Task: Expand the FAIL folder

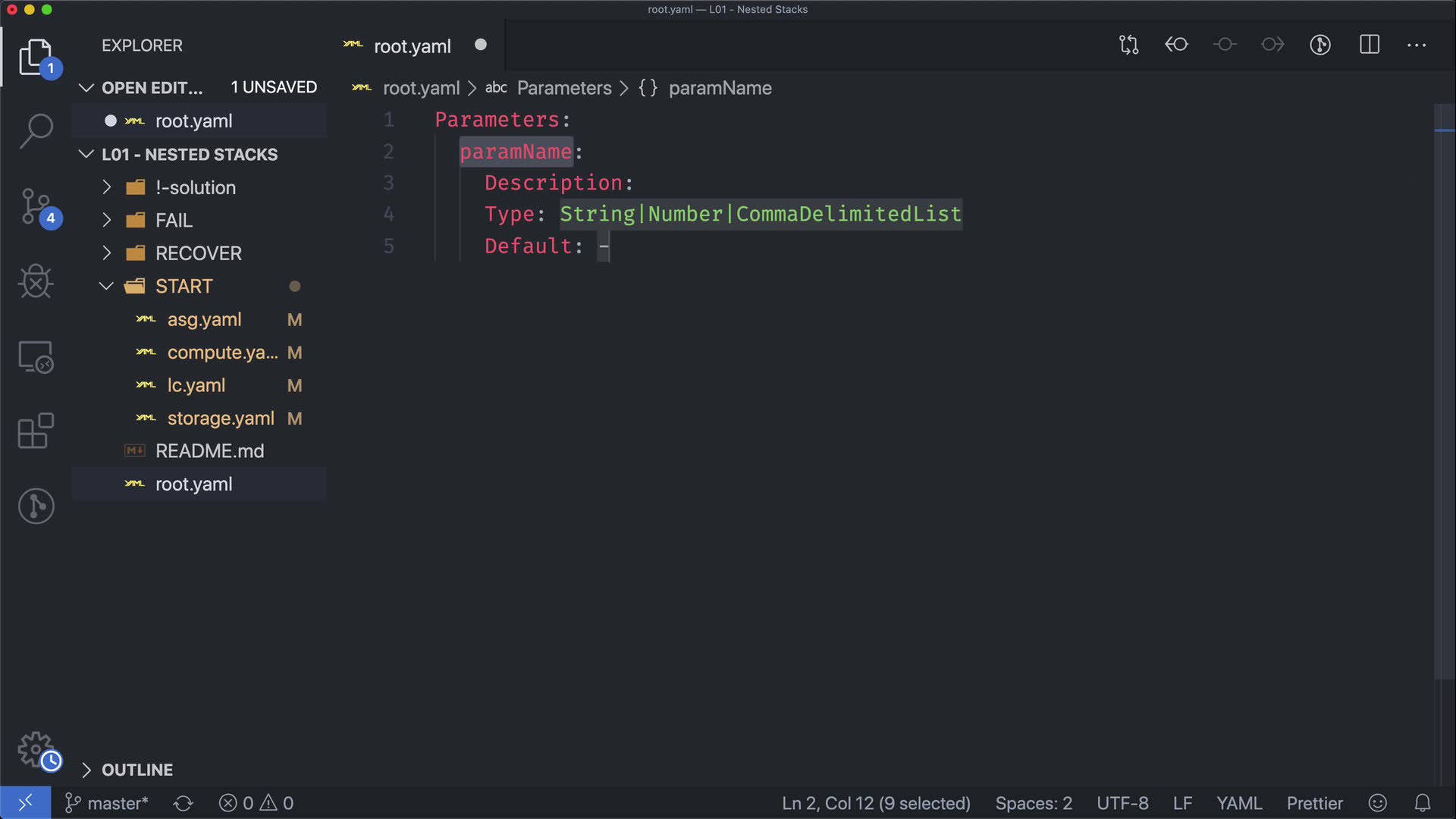Action: (174, 221)
